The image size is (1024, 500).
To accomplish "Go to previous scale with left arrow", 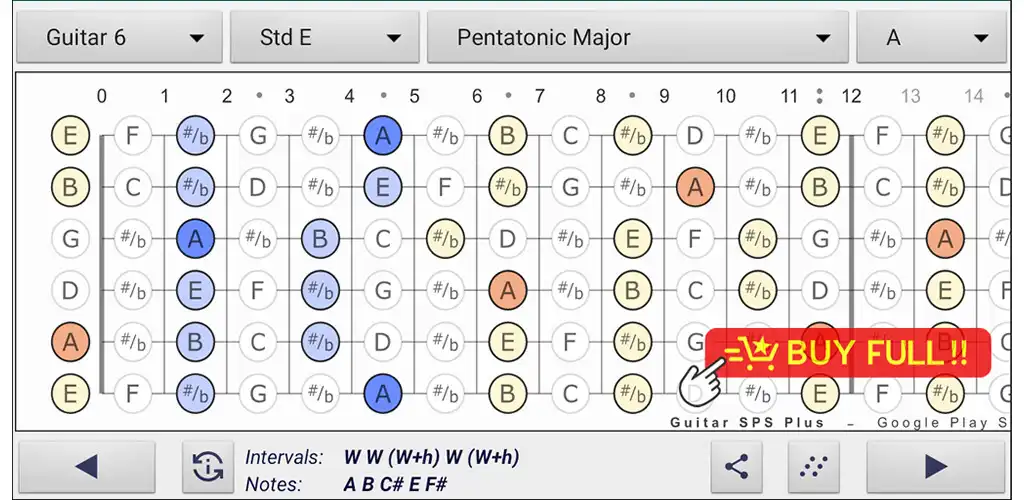I will [x=87, y=467].
